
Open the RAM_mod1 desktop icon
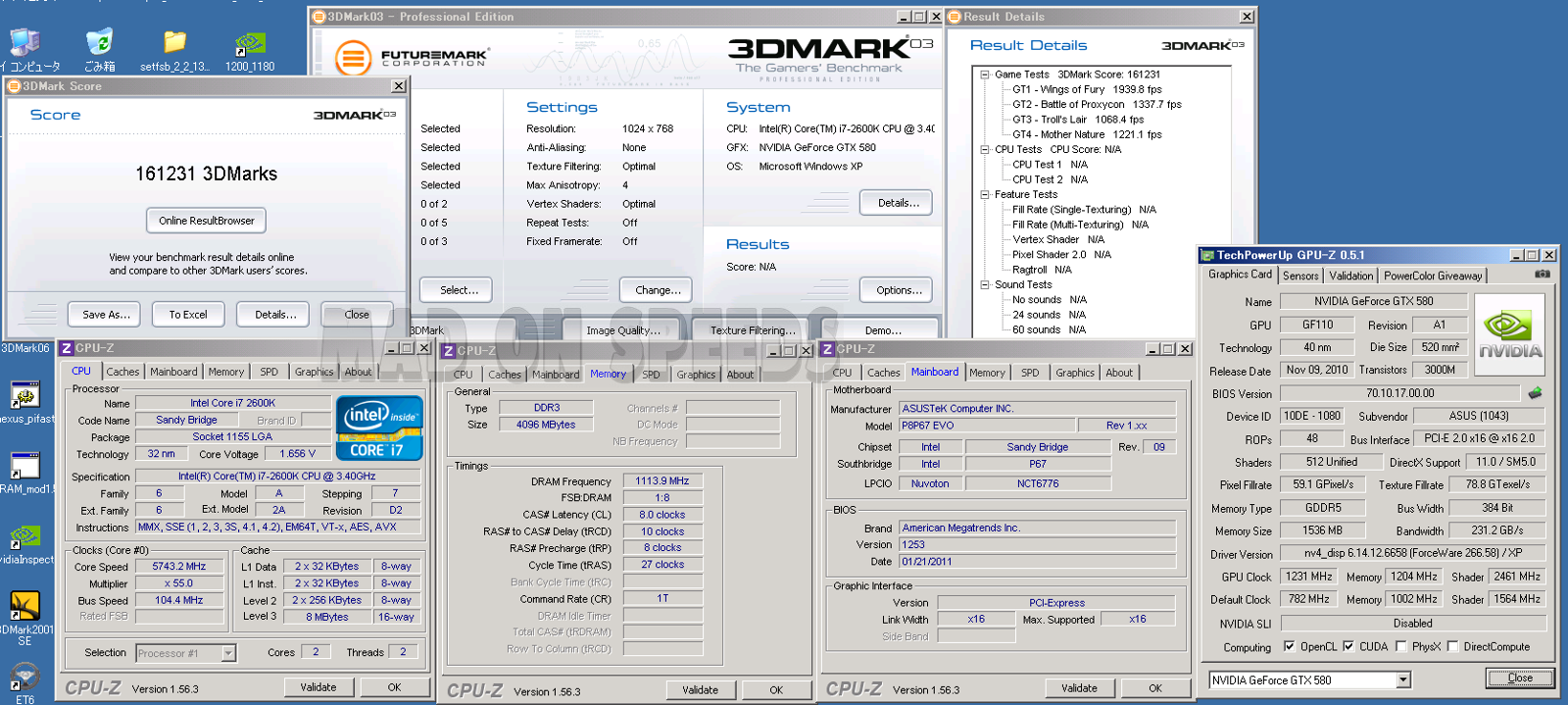(24, 466)
